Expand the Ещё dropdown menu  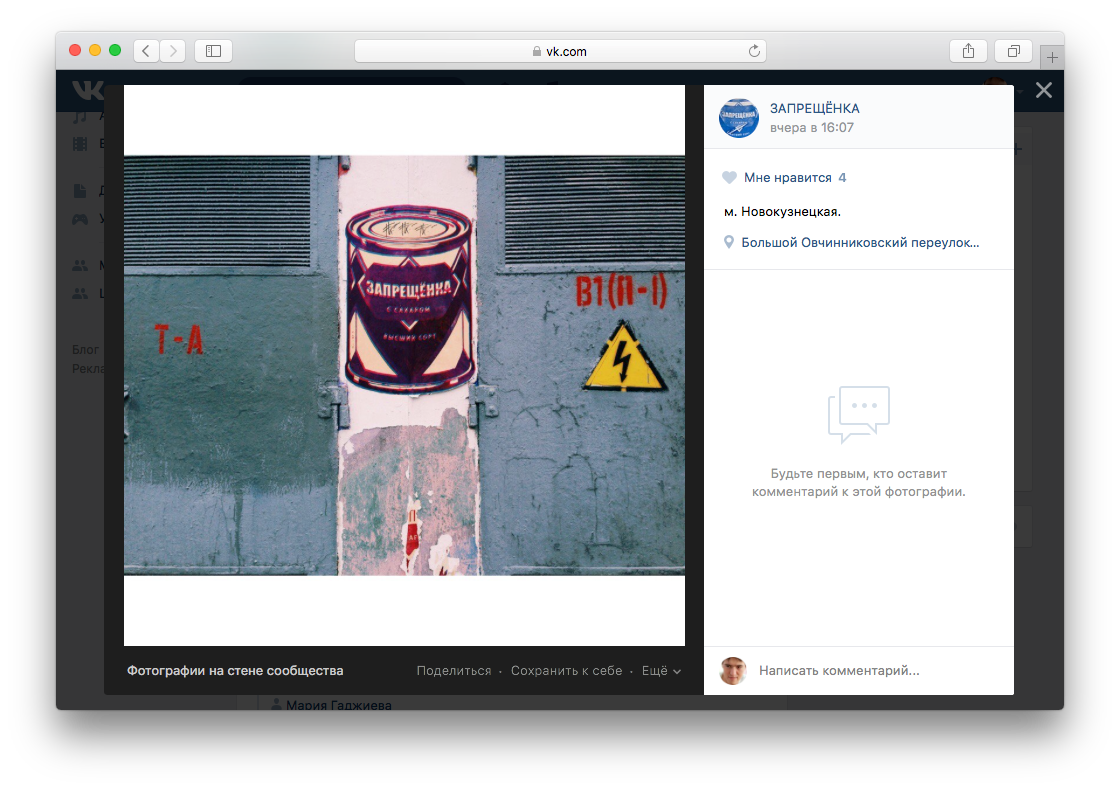coord(660,671)
